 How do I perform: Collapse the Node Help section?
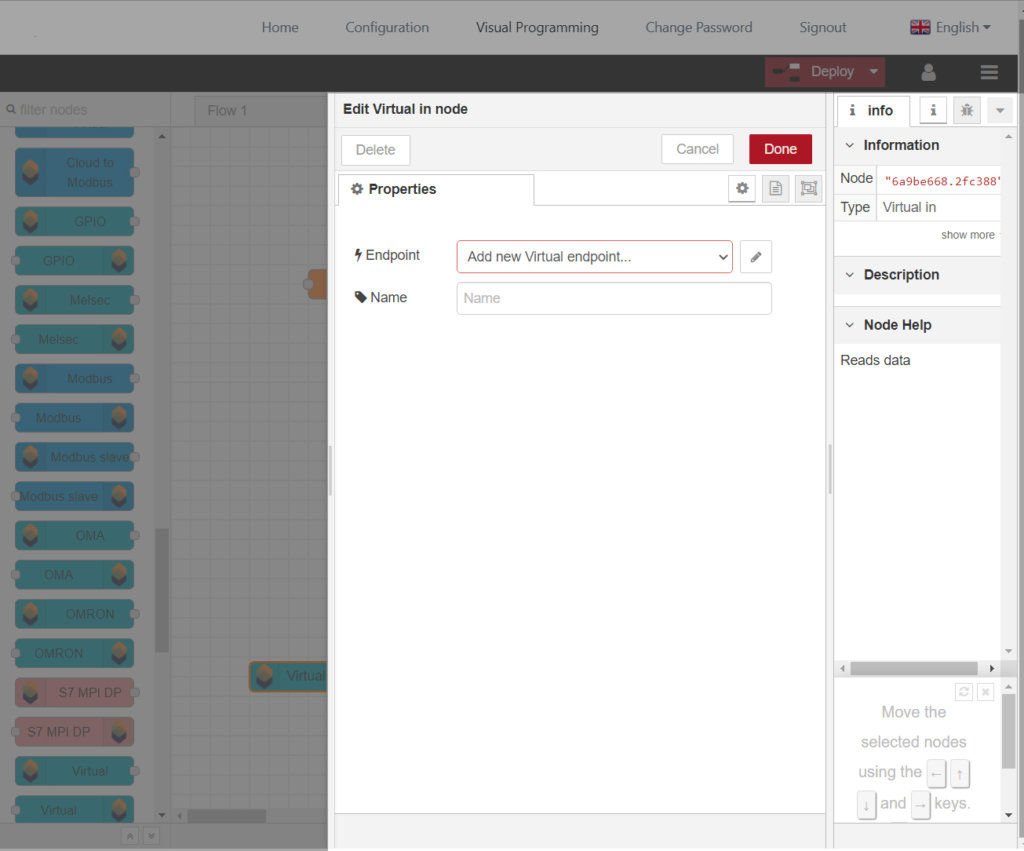pyautogui.click(x=850, y=325)
